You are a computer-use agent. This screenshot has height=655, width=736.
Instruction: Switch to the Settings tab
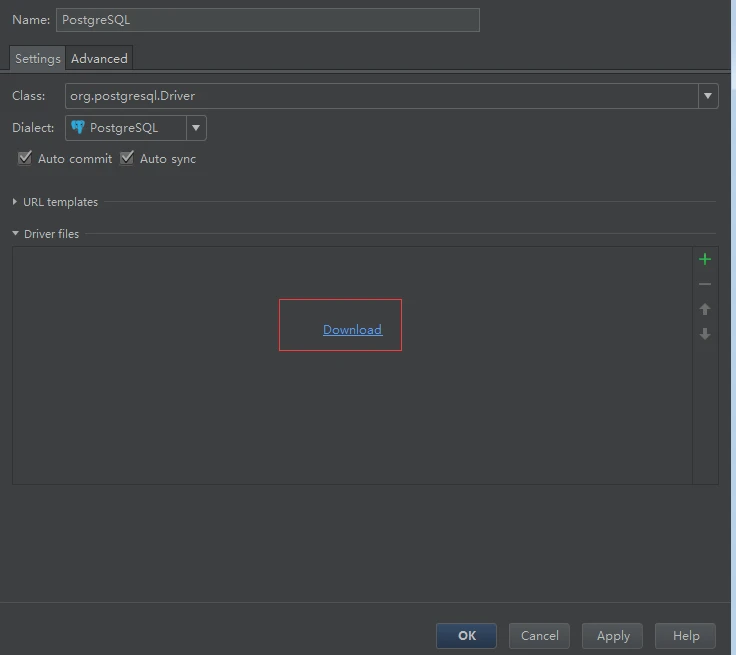coord(38,59)
